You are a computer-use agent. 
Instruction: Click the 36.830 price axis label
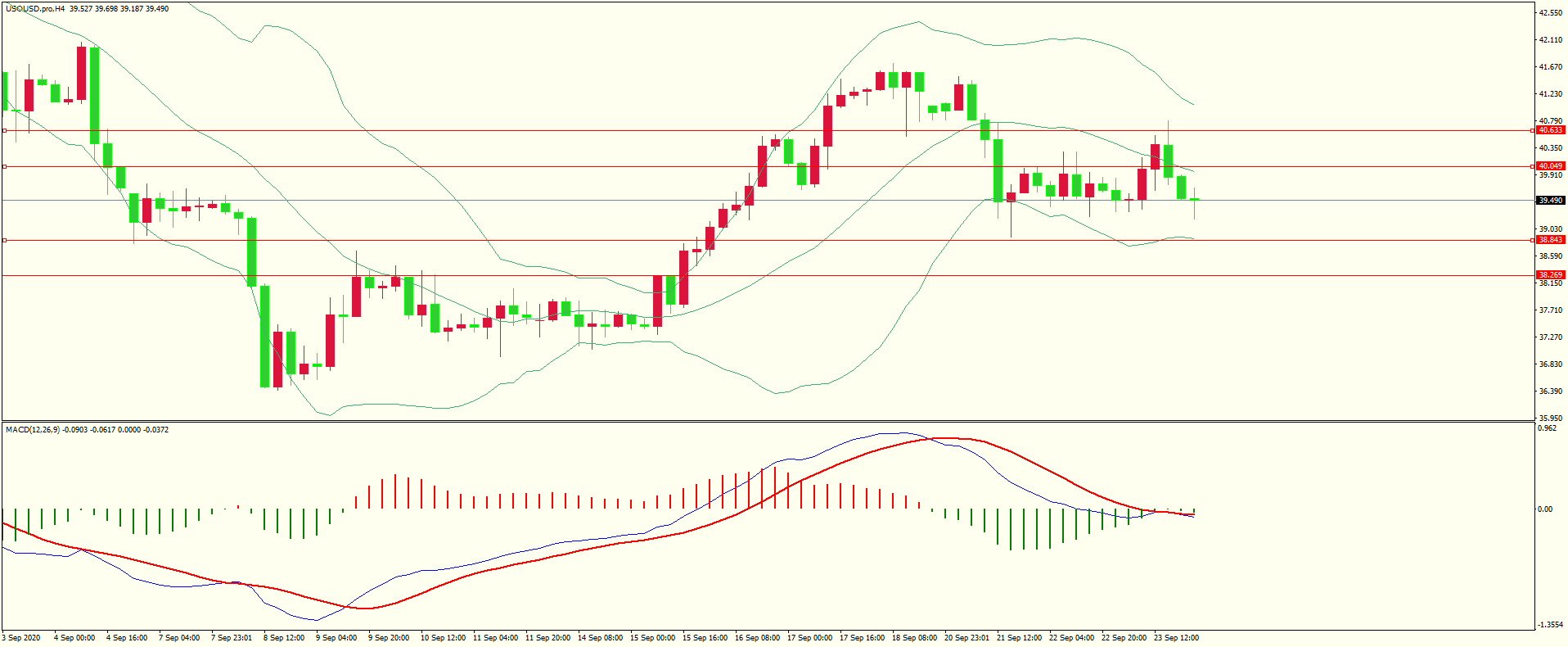1551,364
